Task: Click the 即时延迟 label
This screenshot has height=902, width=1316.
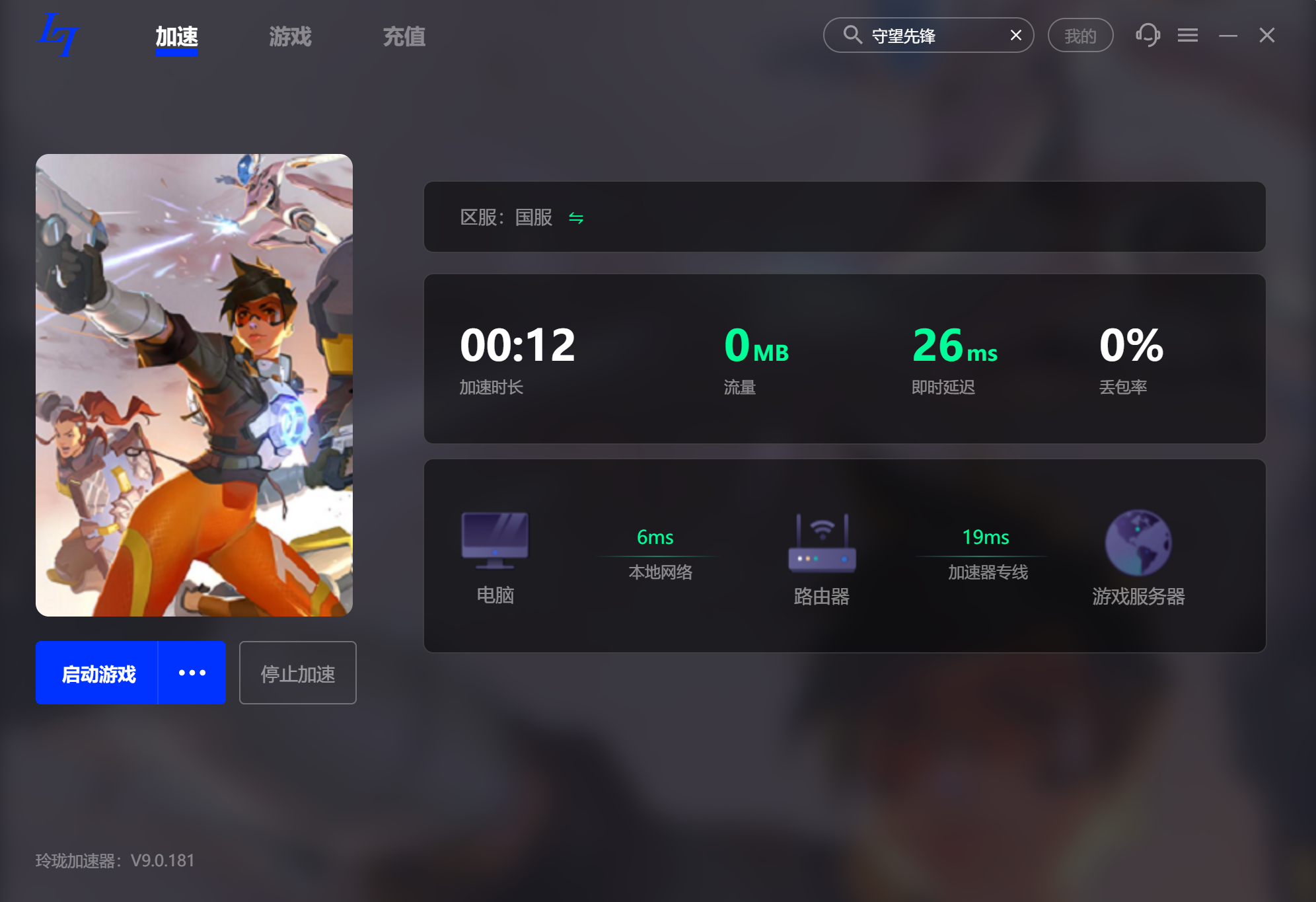Action: click(943, 387)
